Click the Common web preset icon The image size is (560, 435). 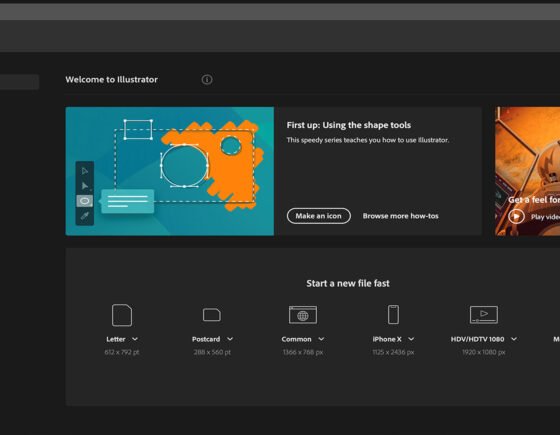303,315
